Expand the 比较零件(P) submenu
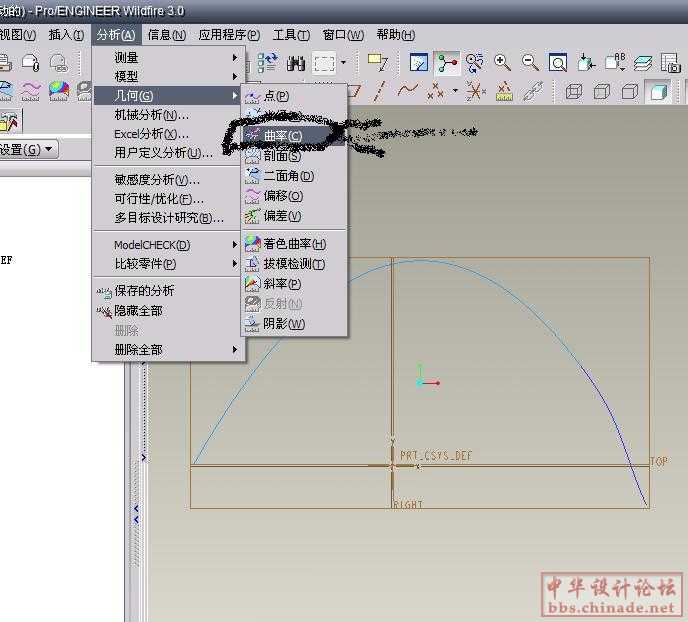 [168, 264]
